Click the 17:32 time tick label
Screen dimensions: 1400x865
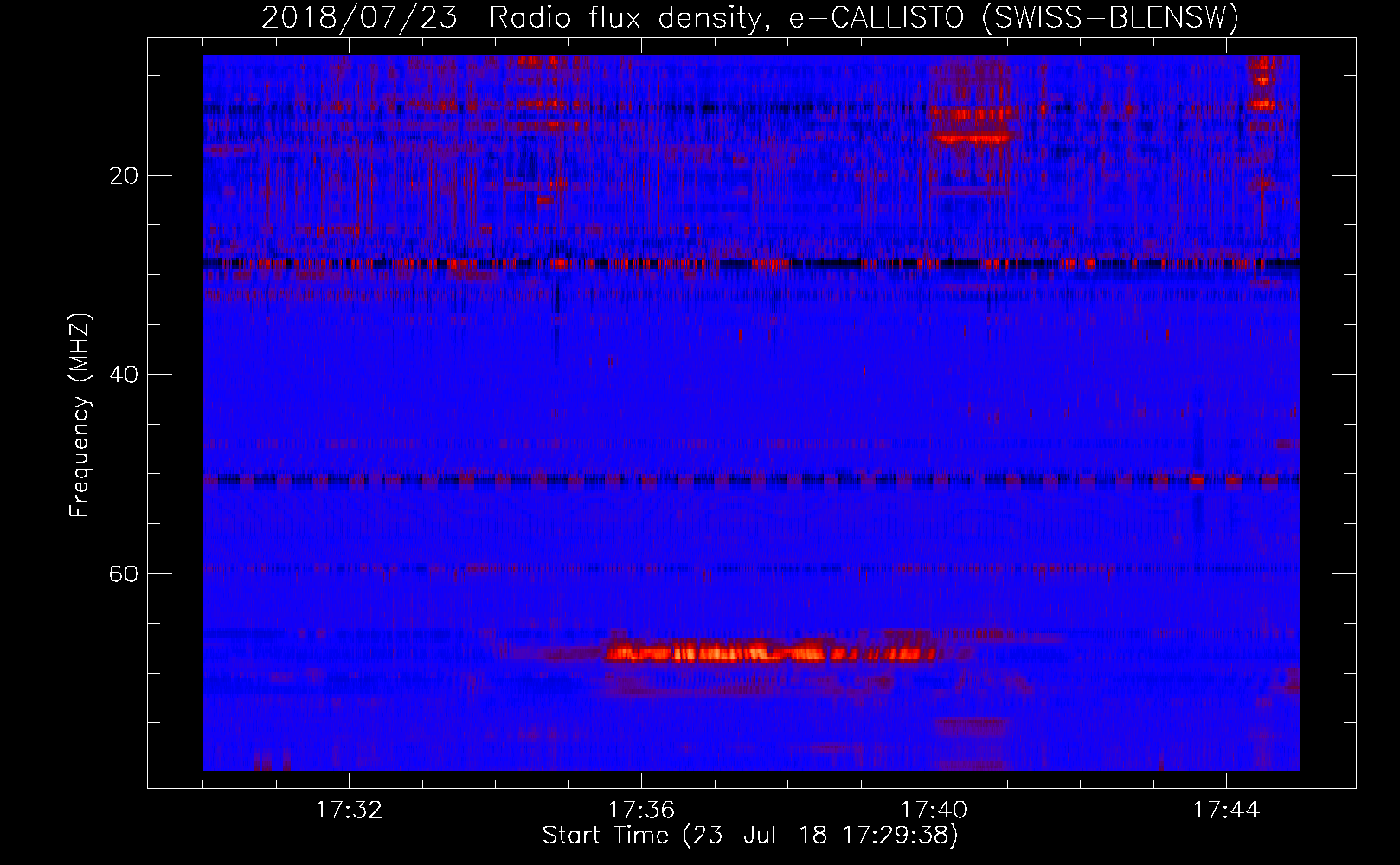349,810
